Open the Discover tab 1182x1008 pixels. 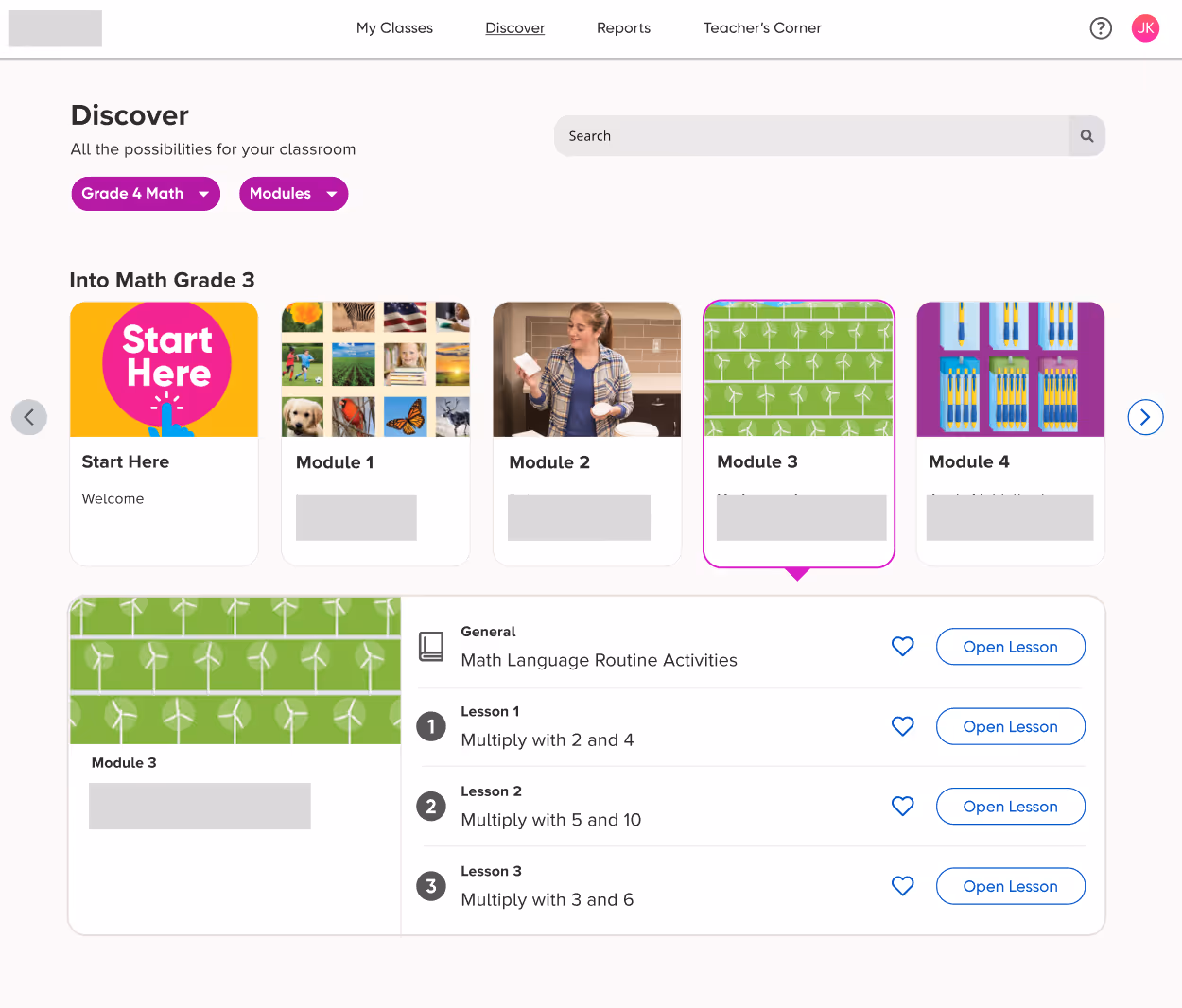click(x=515, y=28)
